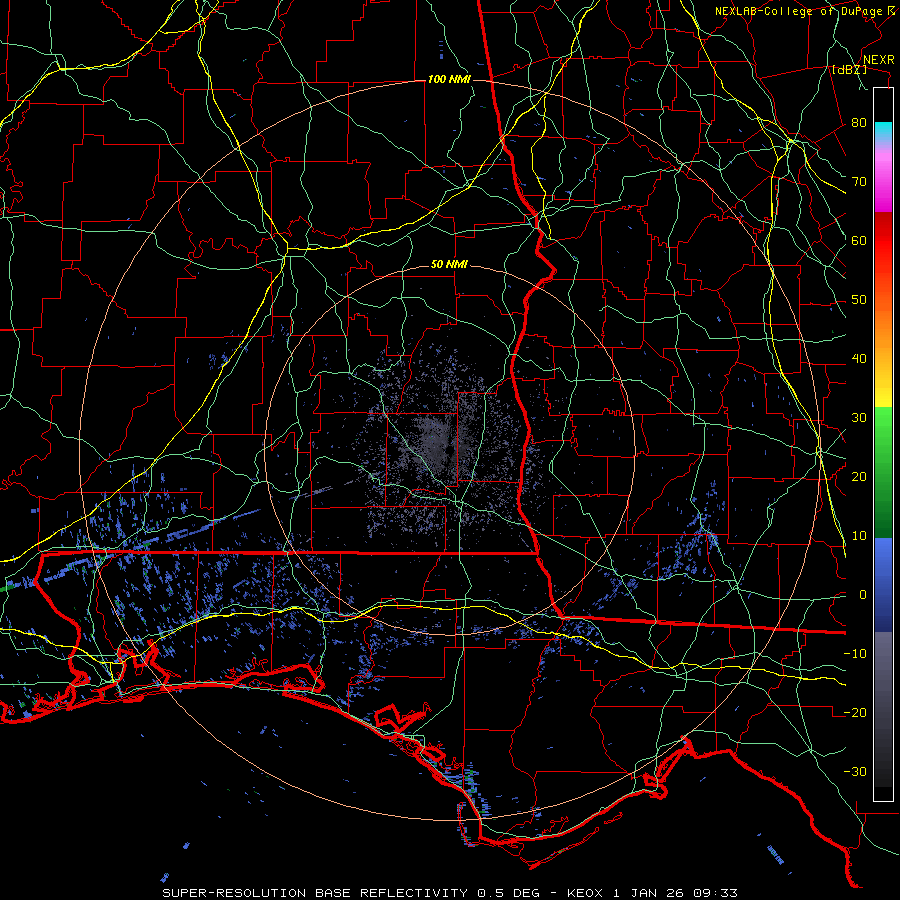Click the 50 NMI range ring label

point(449,265)
